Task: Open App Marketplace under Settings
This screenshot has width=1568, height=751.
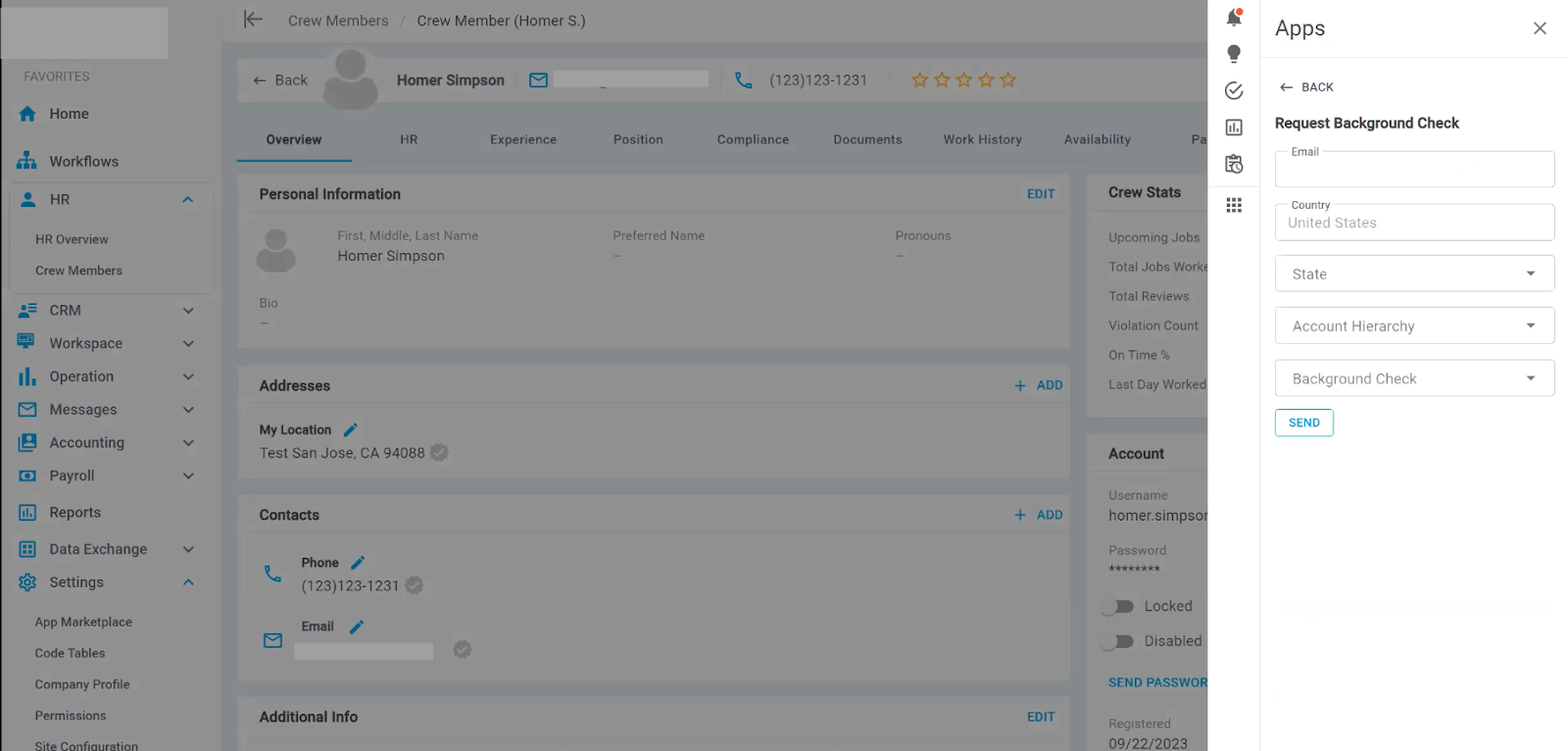Action: [83, 622]
